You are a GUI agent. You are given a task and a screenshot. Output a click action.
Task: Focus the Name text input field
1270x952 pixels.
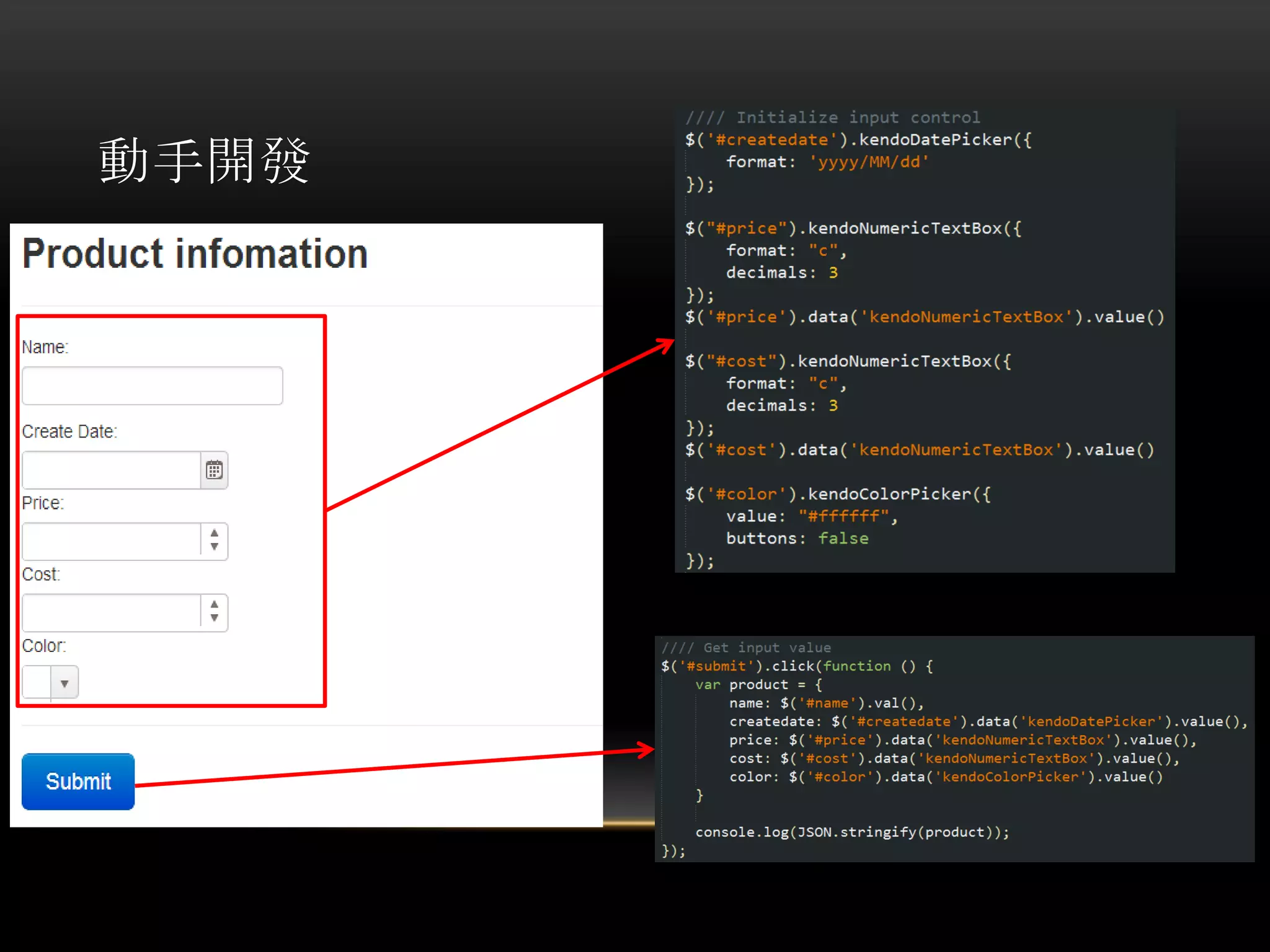[152, 386]
